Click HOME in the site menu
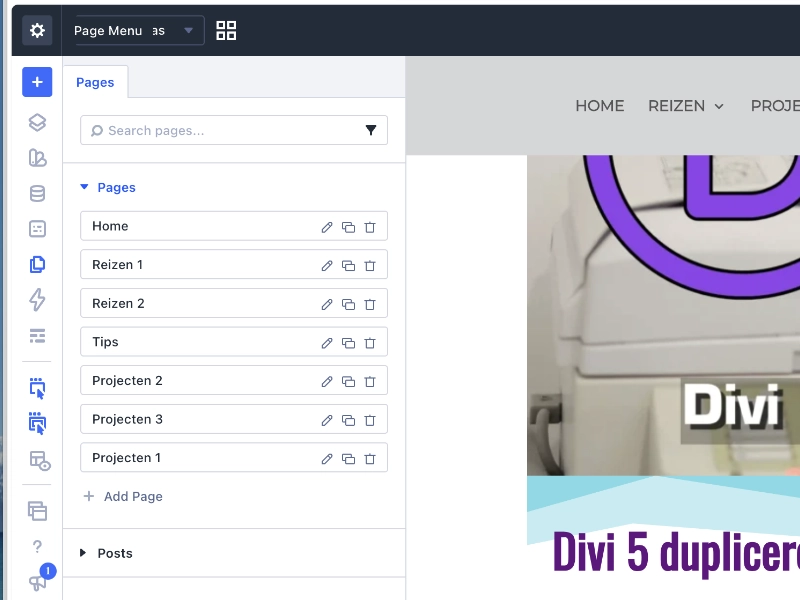 599,106
